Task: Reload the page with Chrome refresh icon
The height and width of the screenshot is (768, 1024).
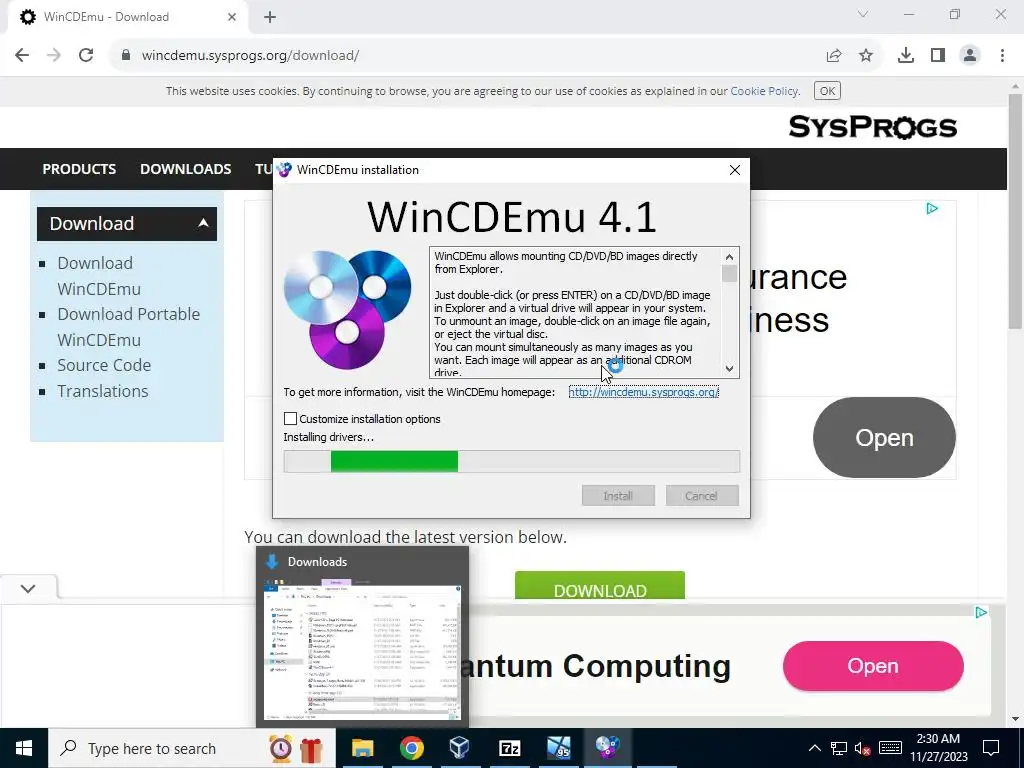Action: [x=86, y=56]
